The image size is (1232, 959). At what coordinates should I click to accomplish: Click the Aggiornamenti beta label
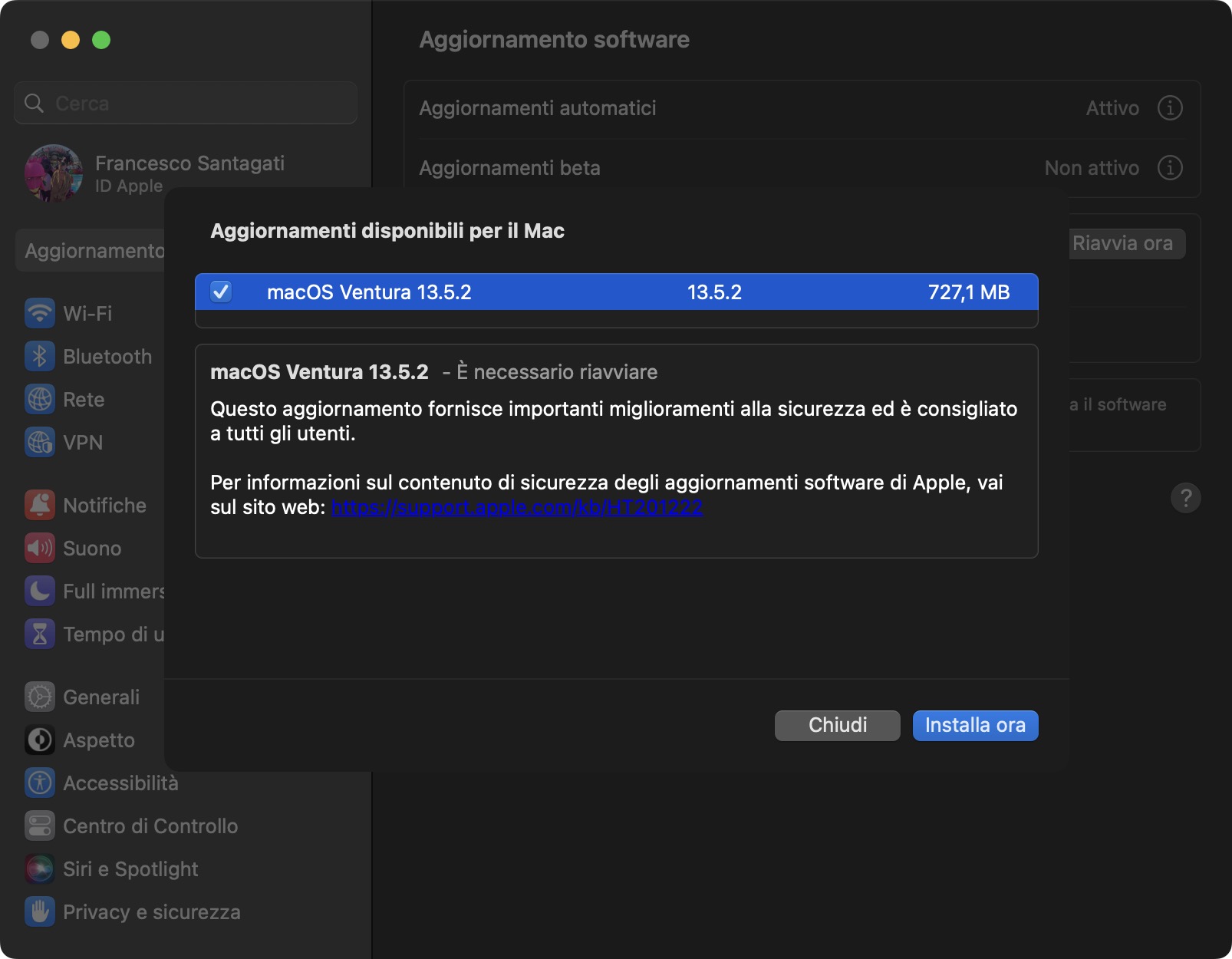509,168
